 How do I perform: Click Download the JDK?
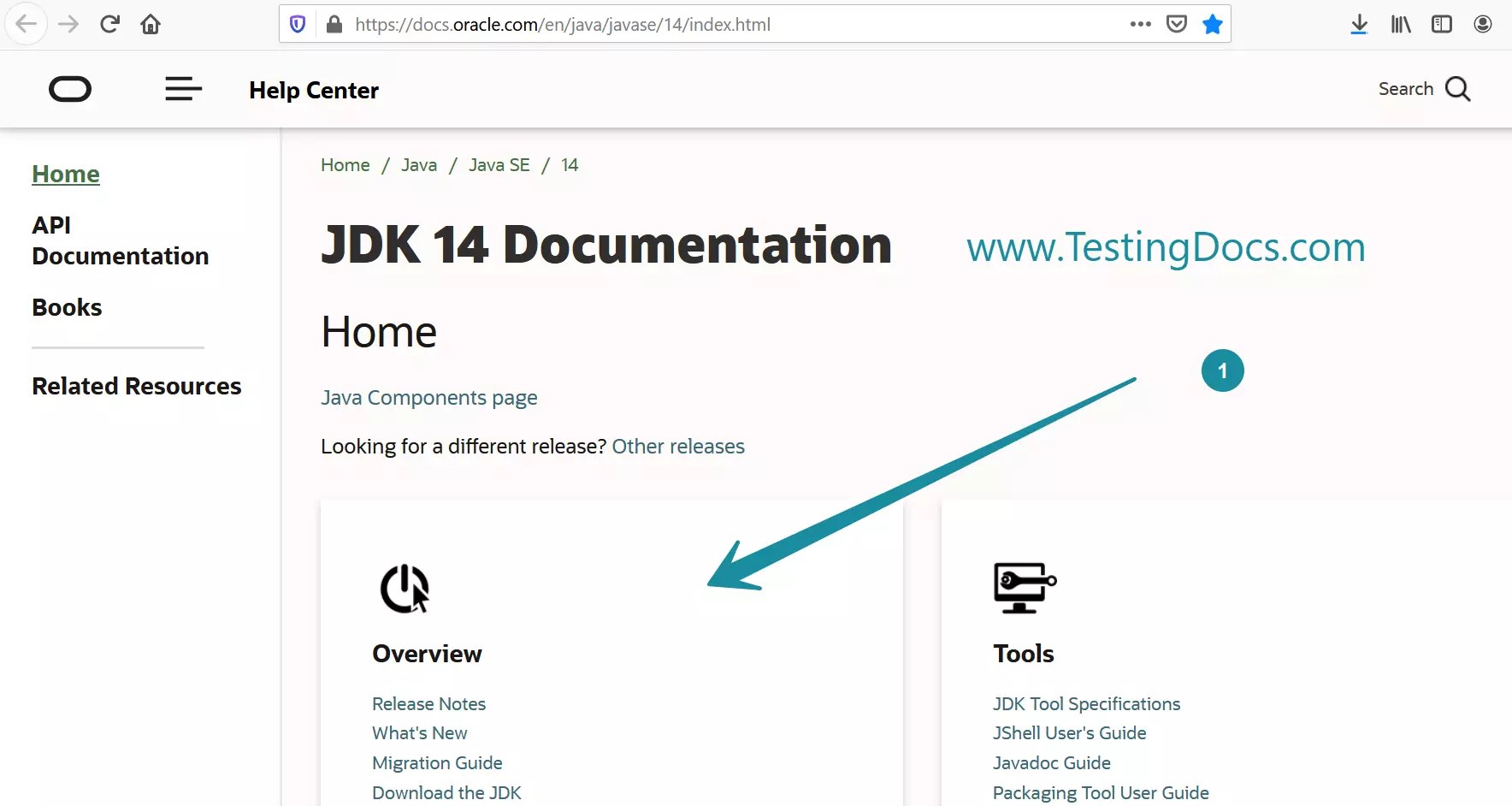pos(446,792)
